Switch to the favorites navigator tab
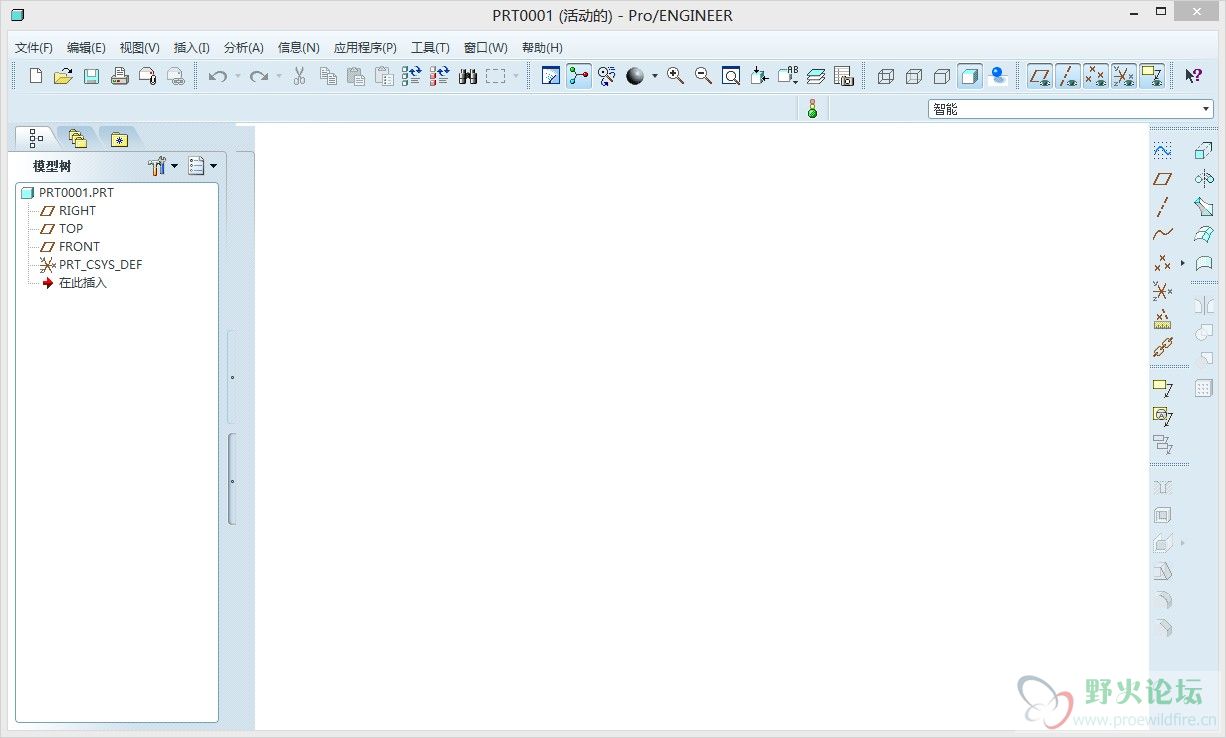 click(120, 139)
